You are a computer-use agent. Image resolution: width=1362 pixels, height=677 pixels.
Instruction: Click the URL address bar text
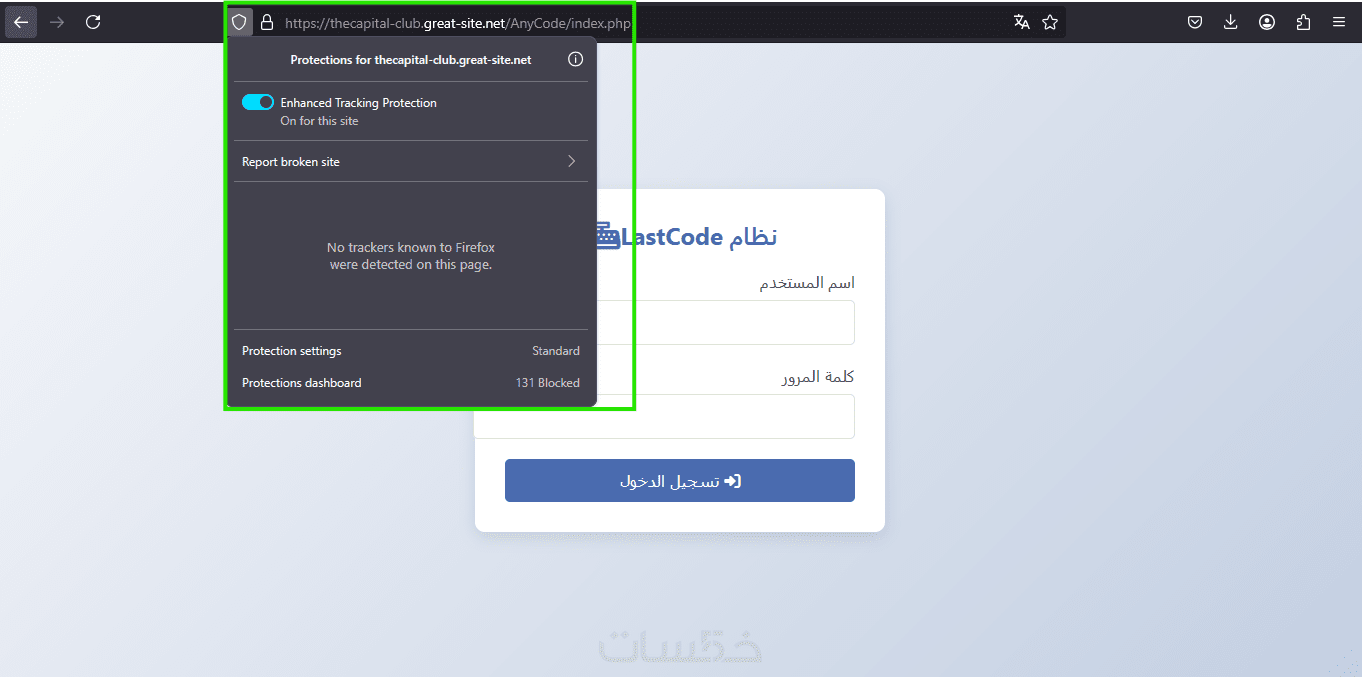click(x=458, y=23)
